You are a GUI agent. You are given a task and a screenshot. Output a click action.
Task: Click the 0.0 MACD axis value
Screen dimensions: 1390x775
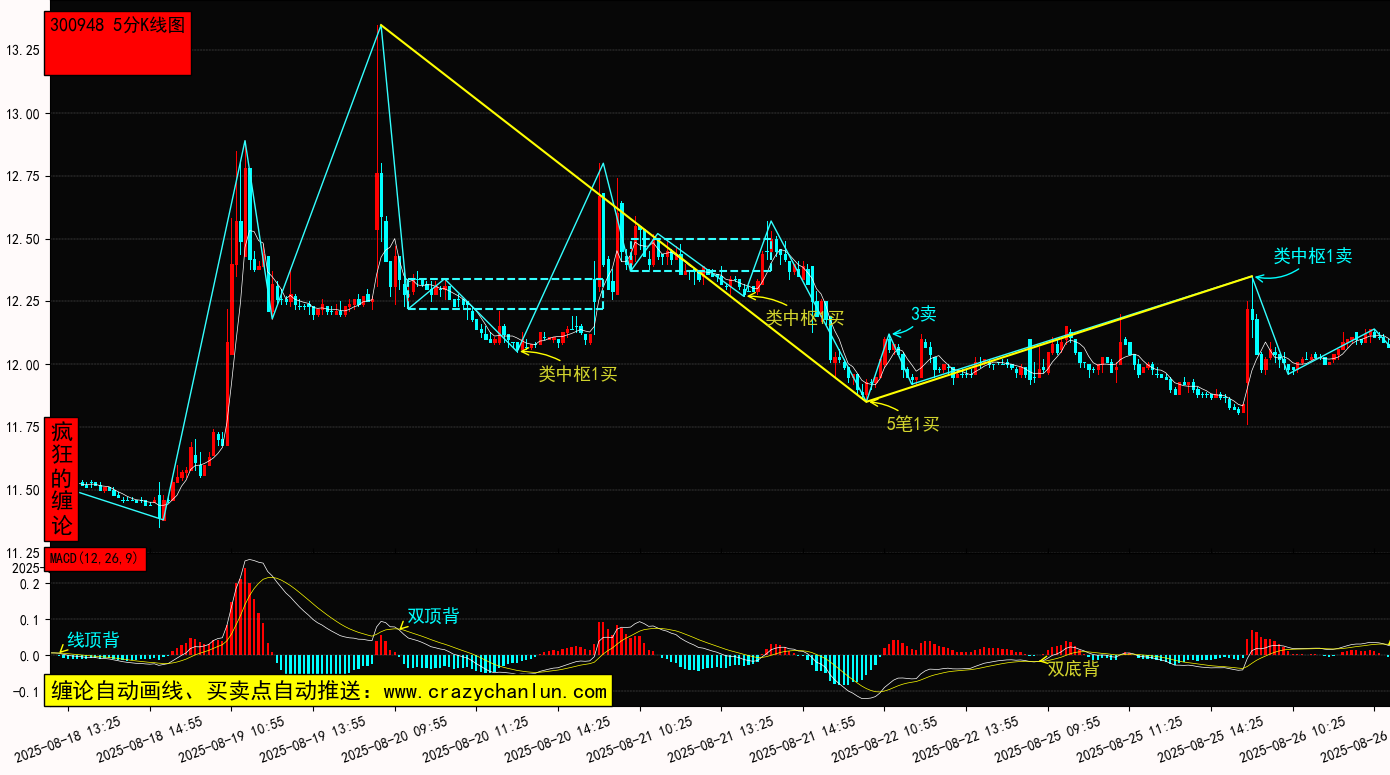pos(29,657)
